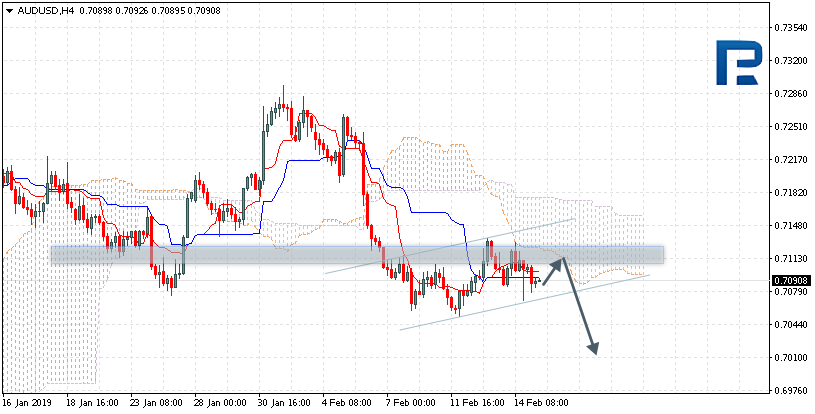Click the 7 Feb 00:00 time label
The height and width of the screenshot is (414, 815).
[410, 403]
